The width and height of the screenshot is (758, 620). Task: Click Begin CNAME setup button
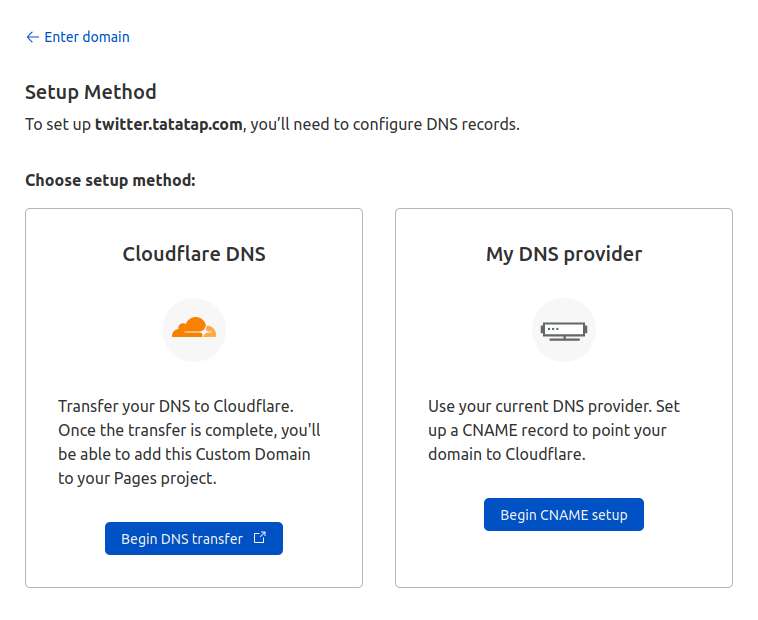[x=564, y=515]
